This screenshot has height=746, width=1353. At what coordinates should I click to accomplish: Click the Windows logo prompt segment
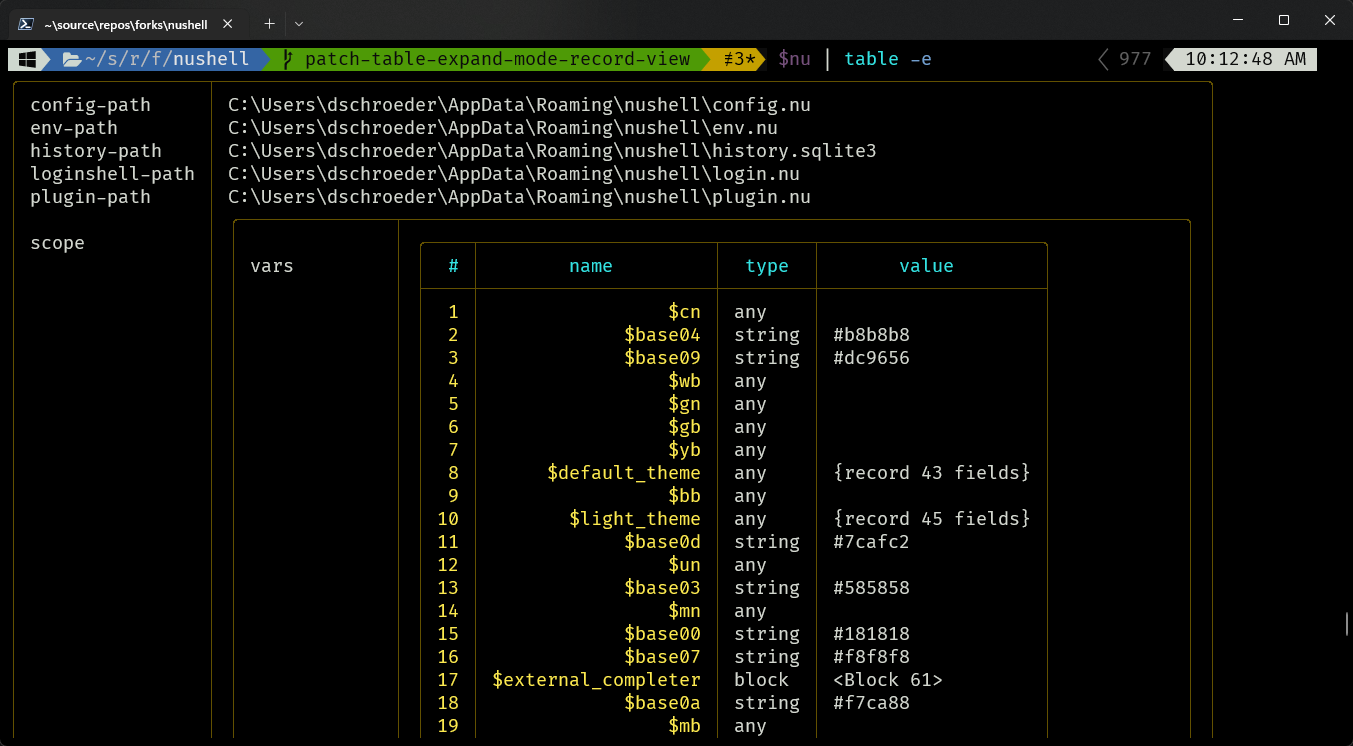pyautogui.click(x=27, y=59)
